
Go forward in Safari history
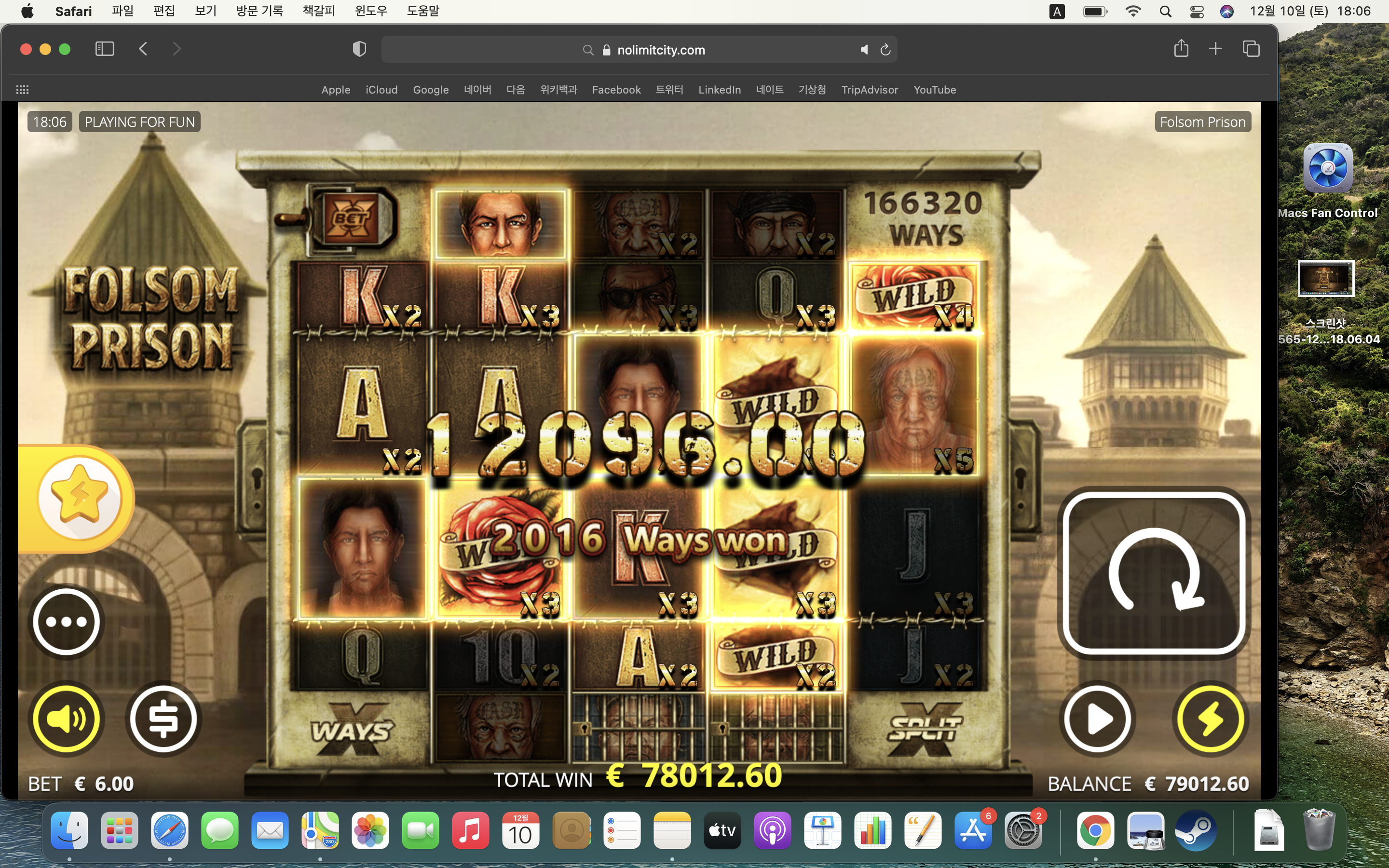(177, 49)
